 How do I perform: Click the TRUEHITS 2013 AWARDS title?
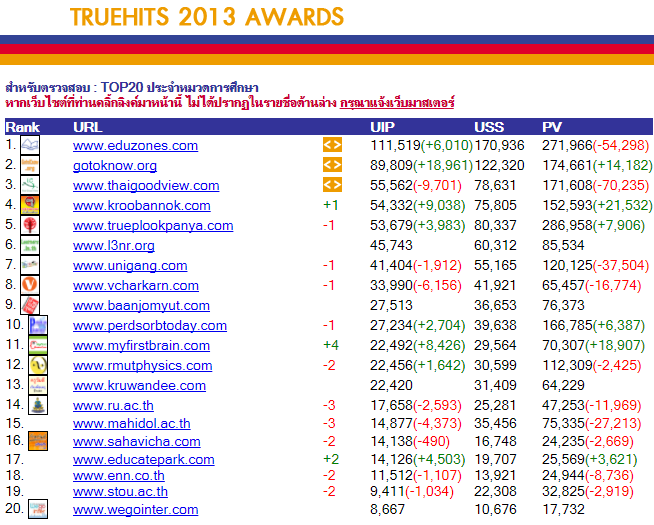207,17
